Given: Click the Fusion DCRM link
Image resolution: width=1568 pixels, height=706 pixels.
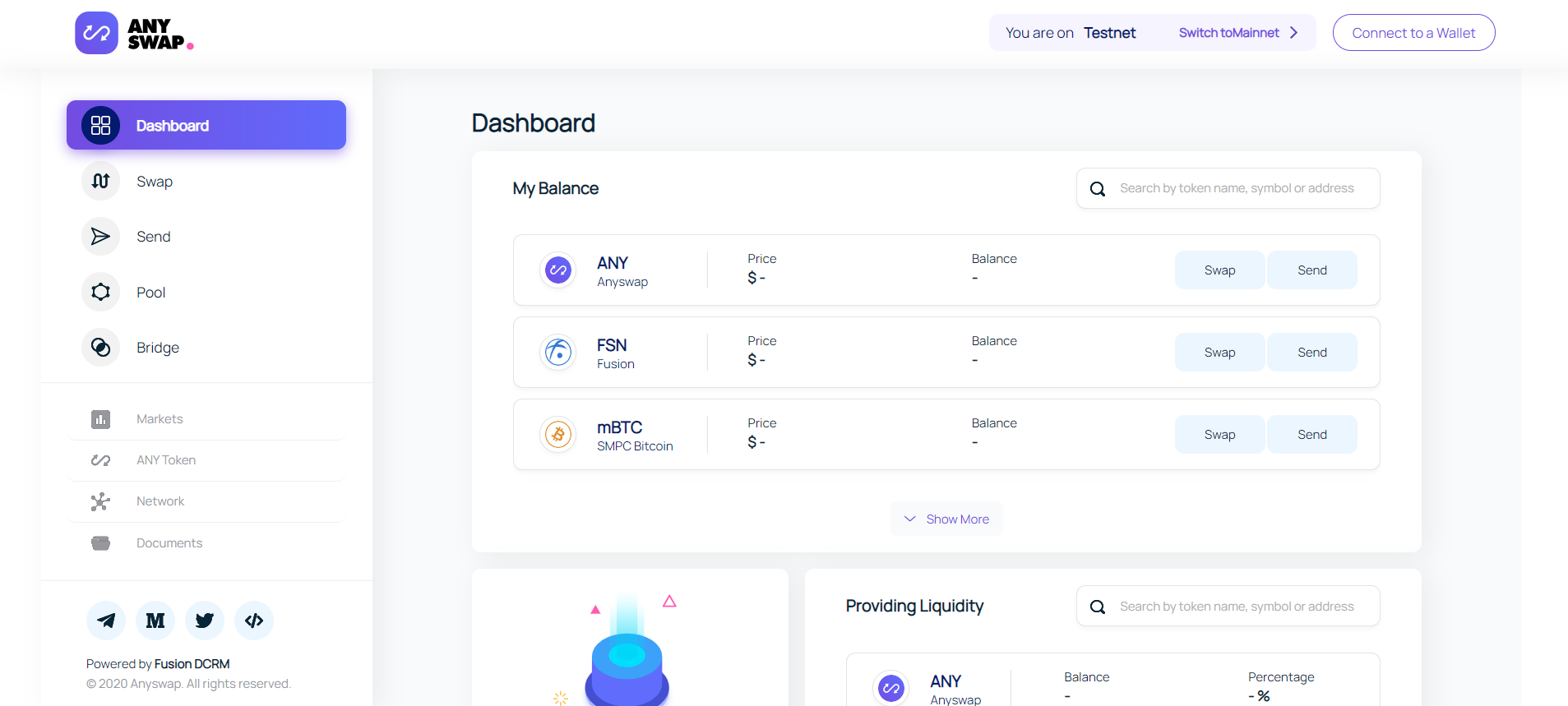Looking at the screenshot, I should (x=192, y=664).
